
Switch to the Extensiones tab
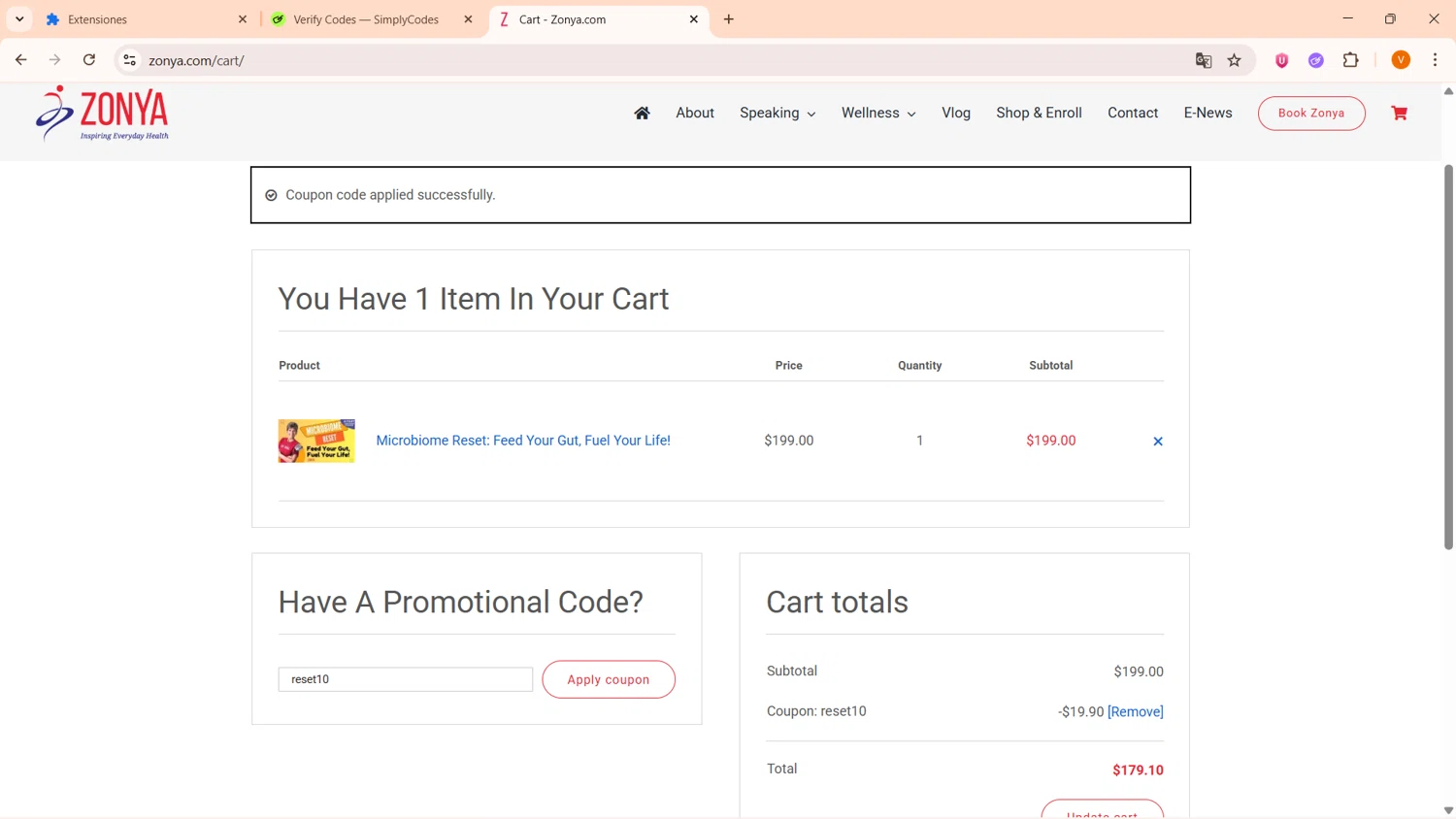(146, 19)
